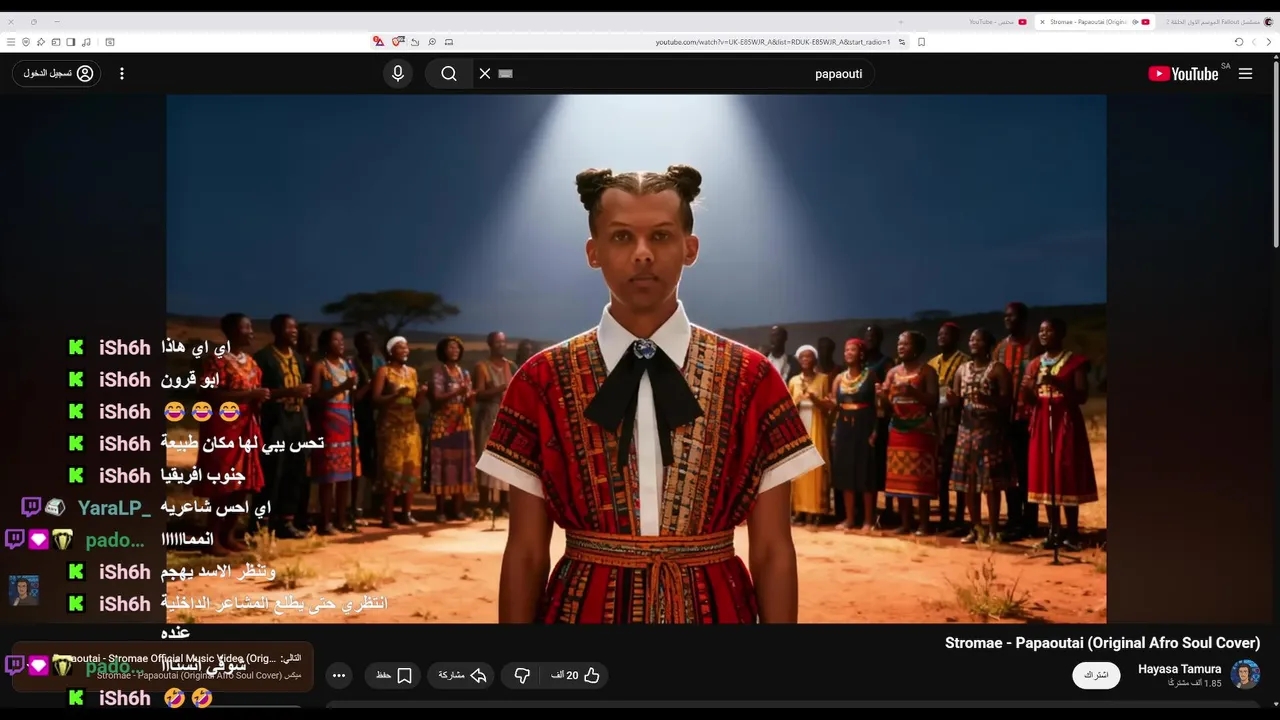Open channel name Hayasa Tamura link
This screenshot has height=720, width=1280.
point(1179,669)
